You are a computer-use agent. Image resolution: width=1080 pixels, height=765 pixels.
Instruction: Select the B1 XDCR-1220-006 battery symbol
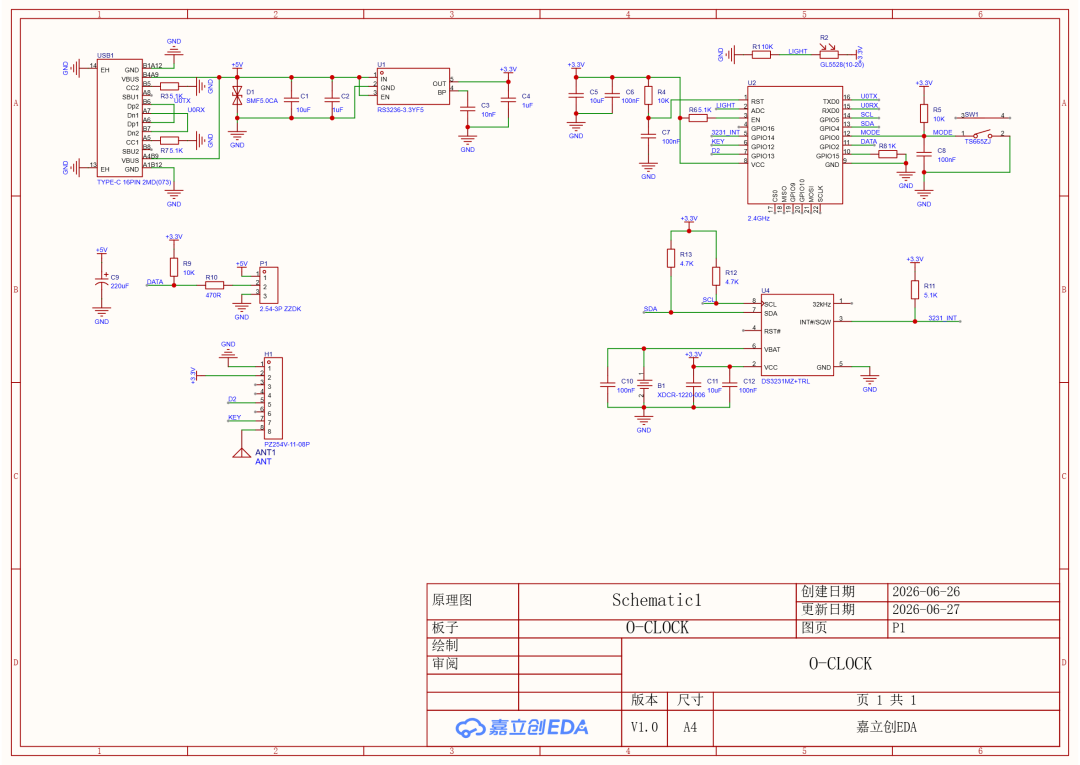(643, 386)
